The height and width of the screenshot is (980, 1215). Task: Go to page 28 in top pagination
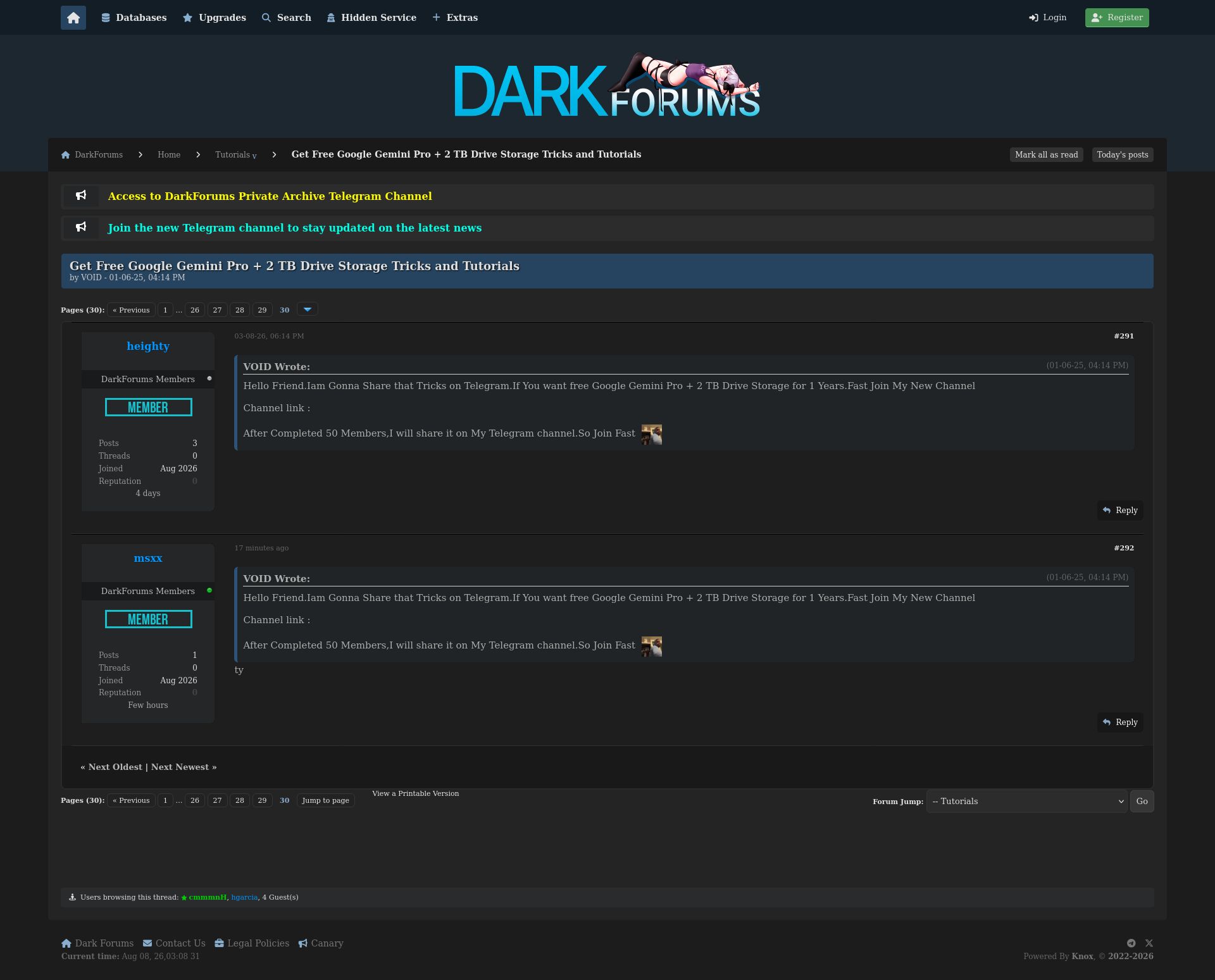click(240, 310)
